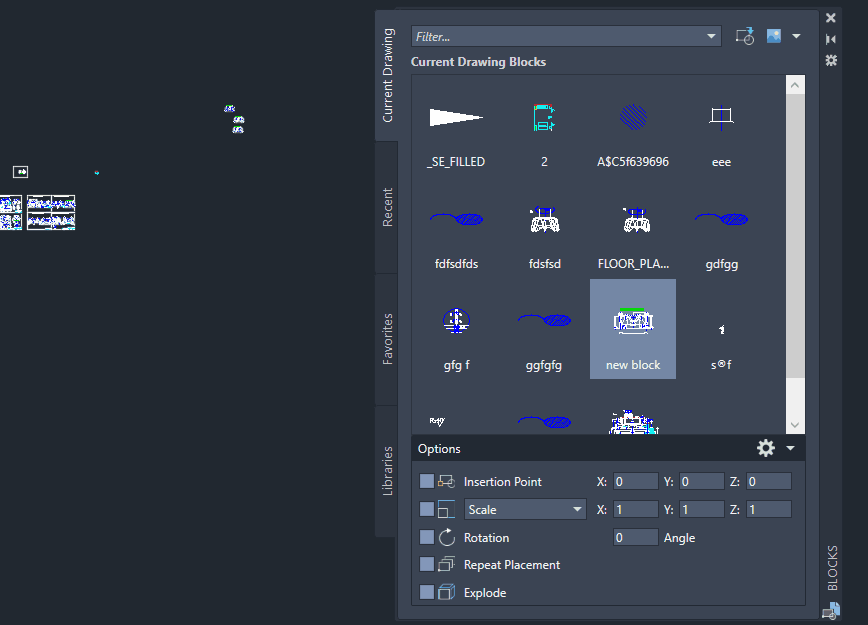Open the Libraries tab
The width and height of the screenshot is (868, 625).
[x=388, y=470]
